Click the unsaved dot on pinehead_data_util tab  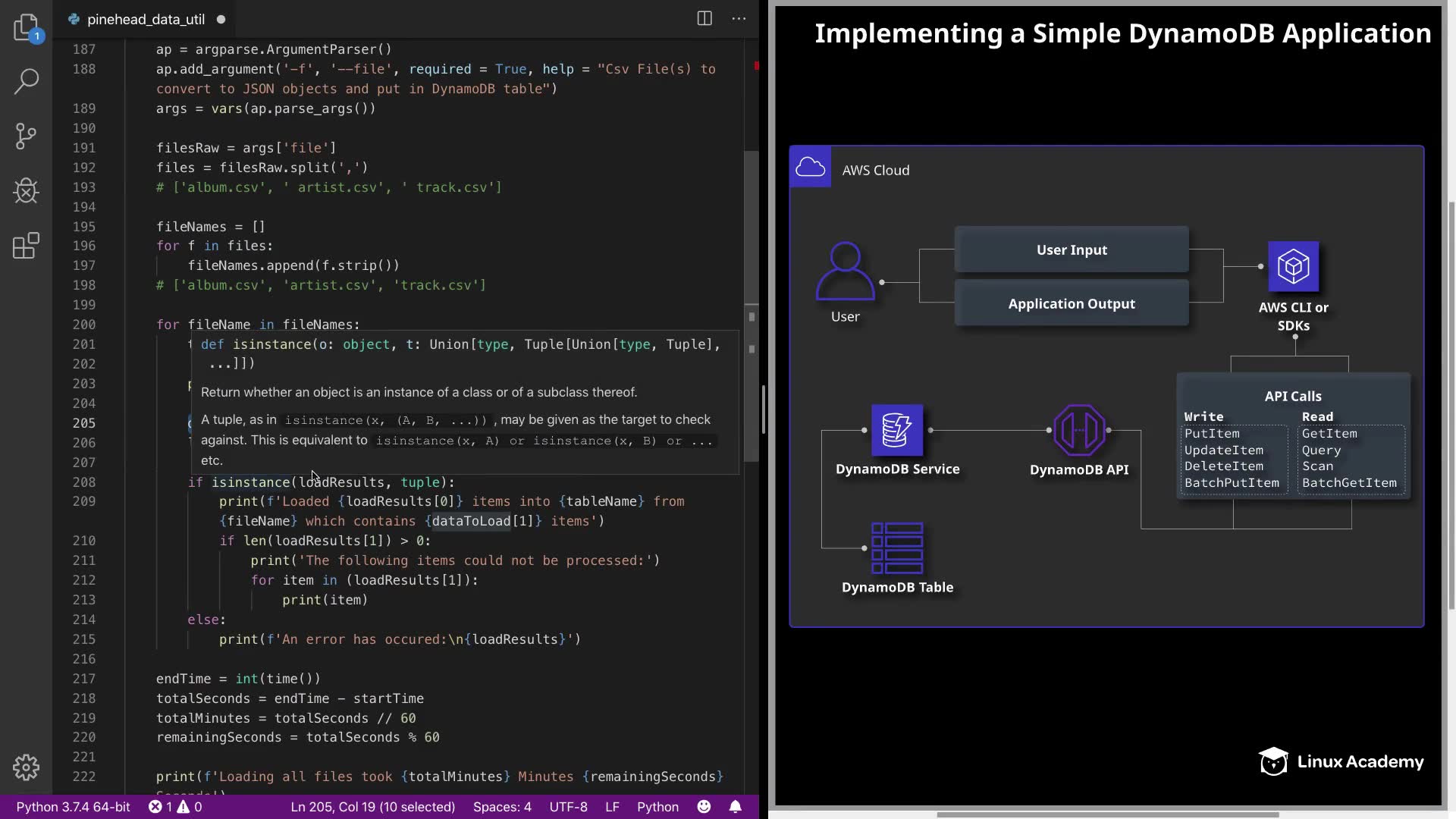coord(221,20)
